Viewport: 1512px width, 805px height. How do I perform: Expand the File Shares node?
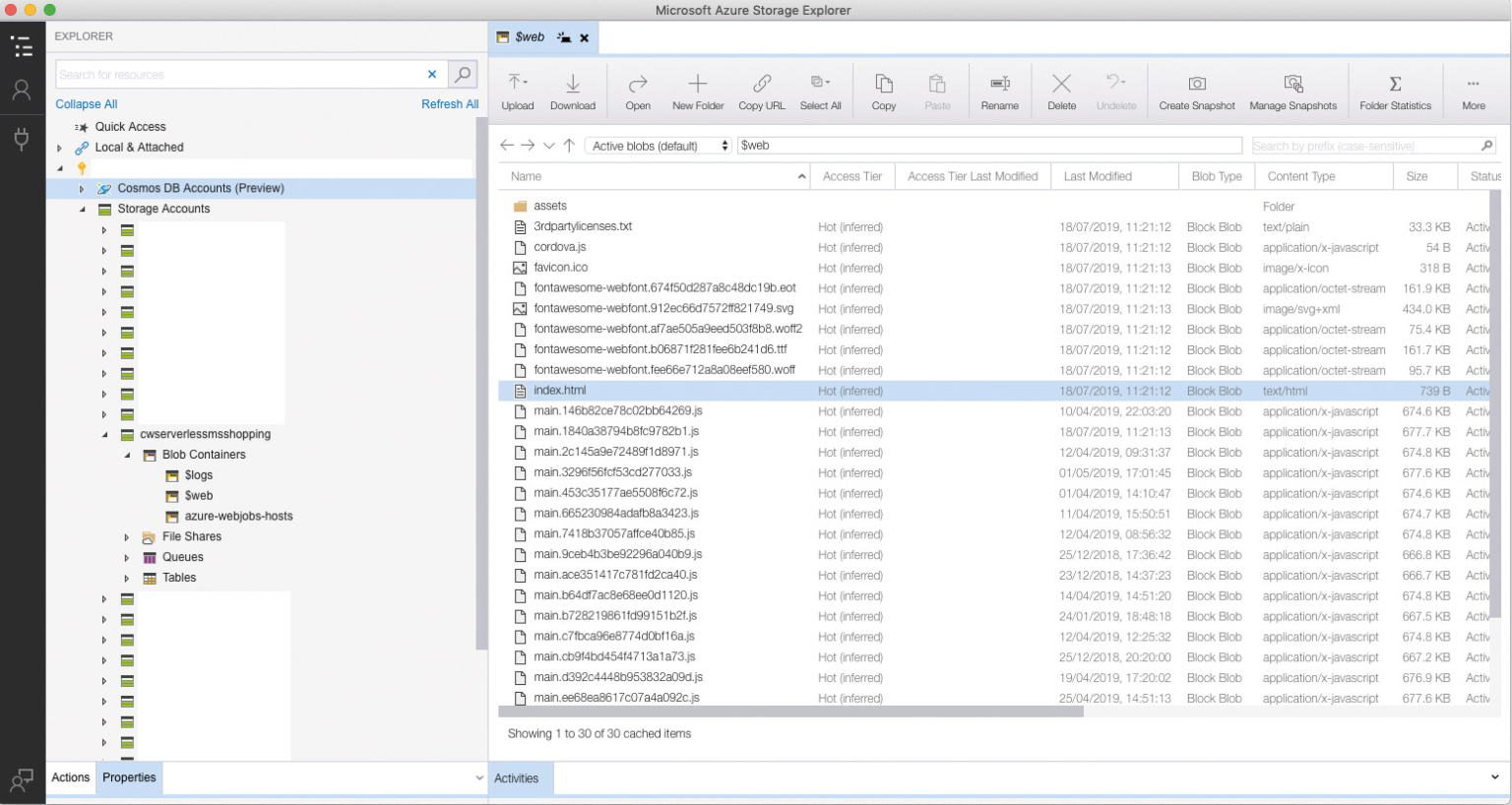click(127, 537)
